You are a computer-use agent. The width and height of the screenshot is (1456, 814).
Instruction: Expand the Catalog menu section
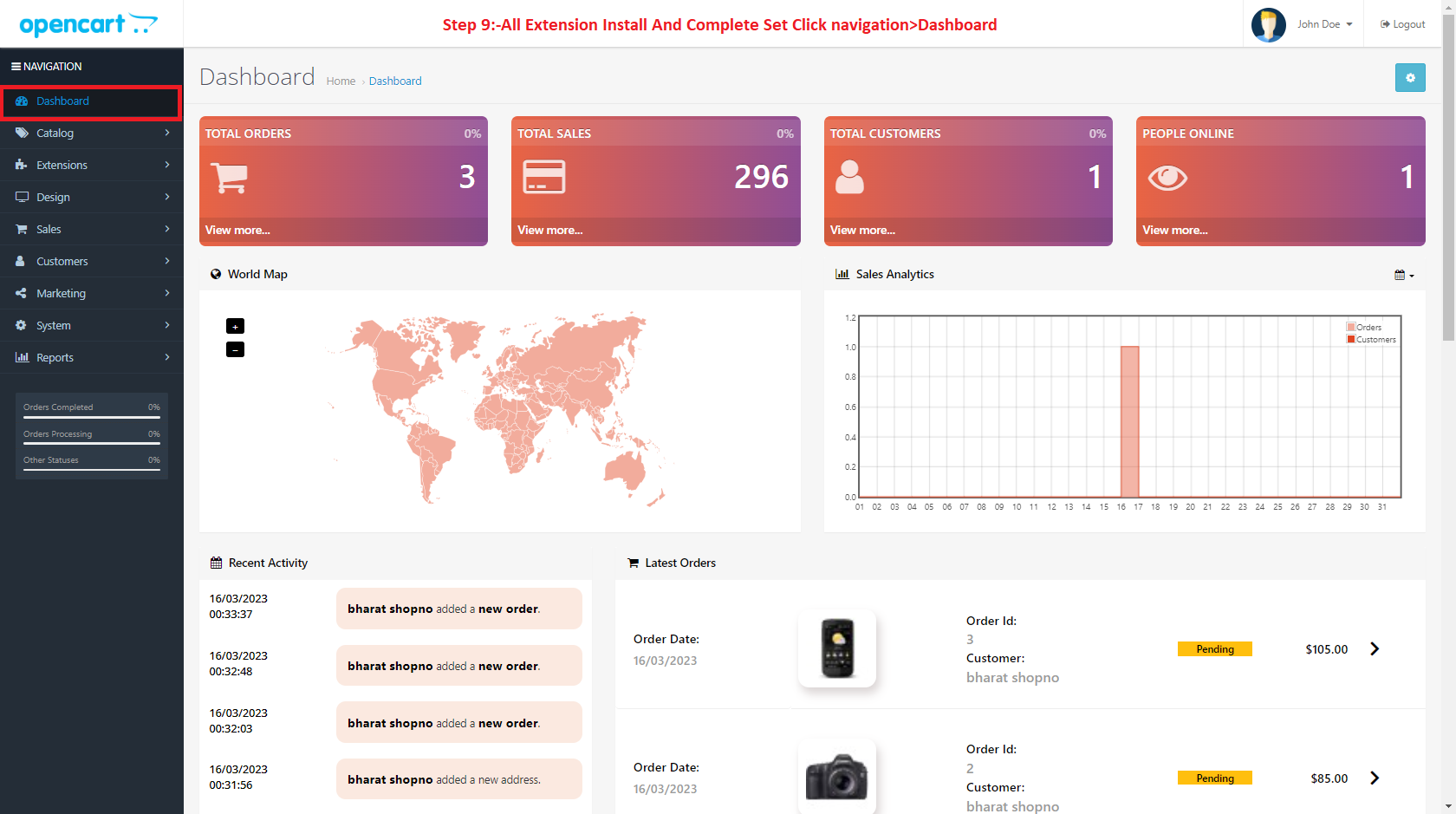[x=91, y=133]
